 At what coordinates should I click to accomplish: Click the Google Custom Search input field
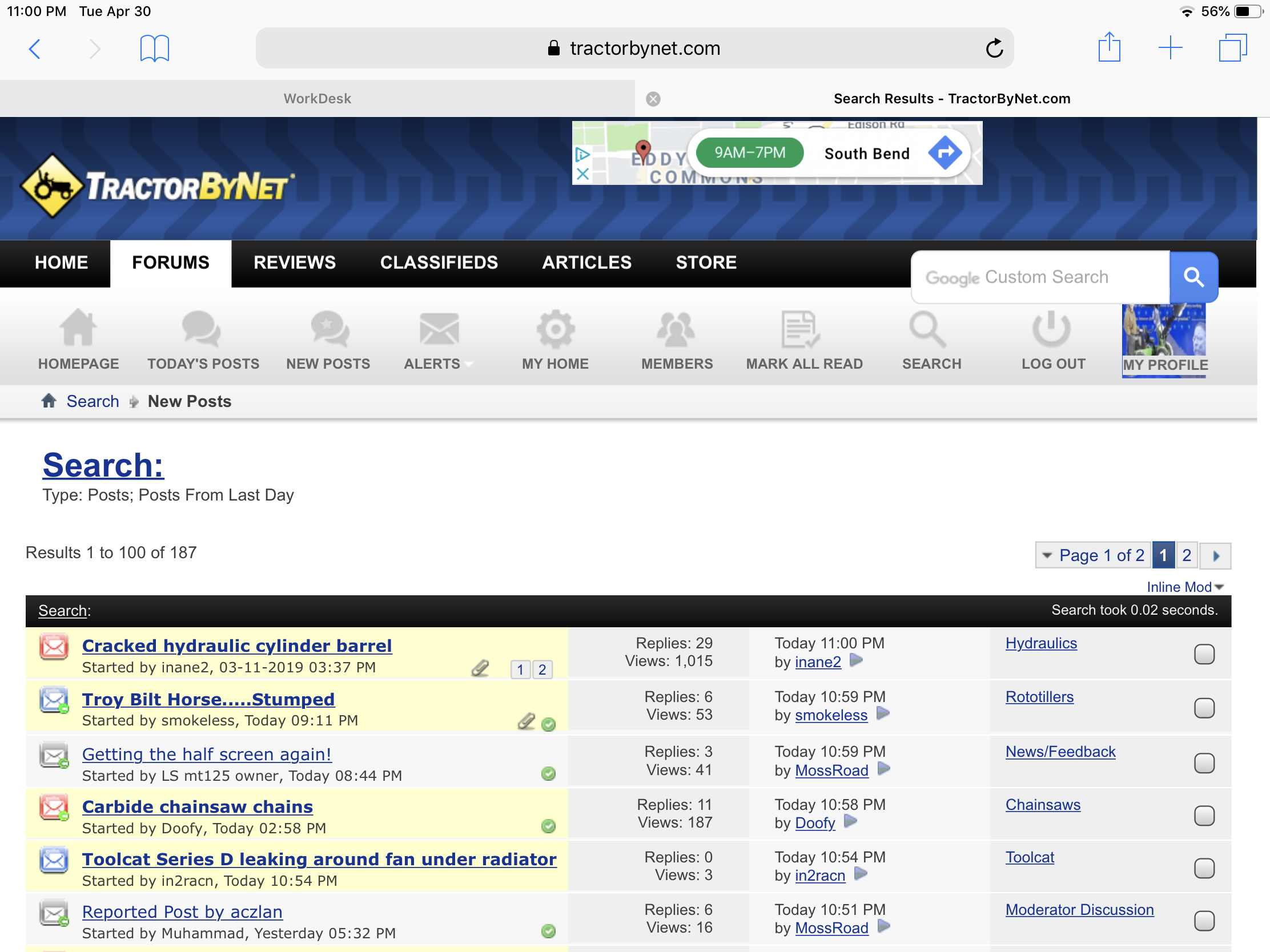pyautogui.click(x=1039, y=277)
